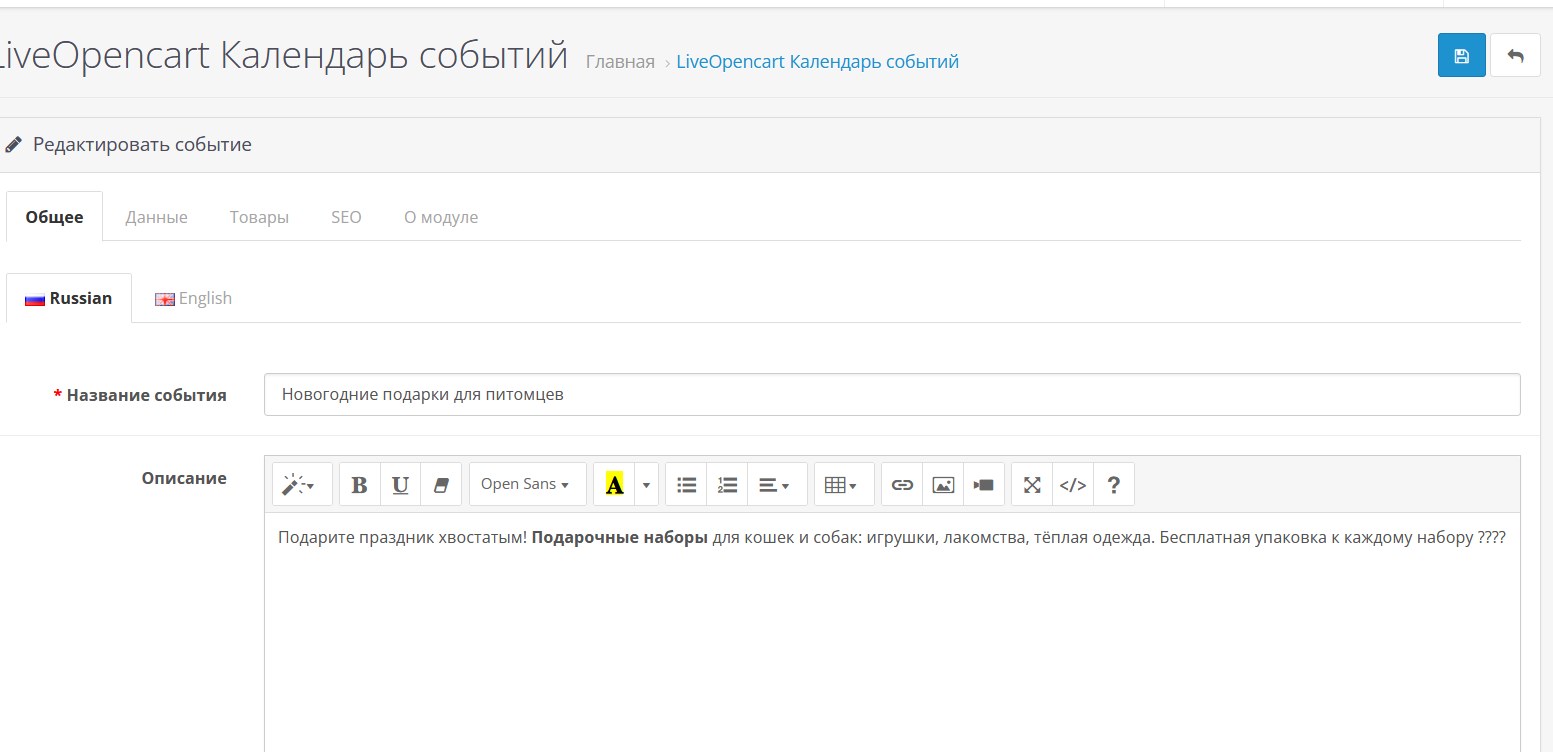The width and height of the screenshot is (1553, 752).
Task: Click the blue Save floppy-disk button
Action: click(x=1461, y=56)
